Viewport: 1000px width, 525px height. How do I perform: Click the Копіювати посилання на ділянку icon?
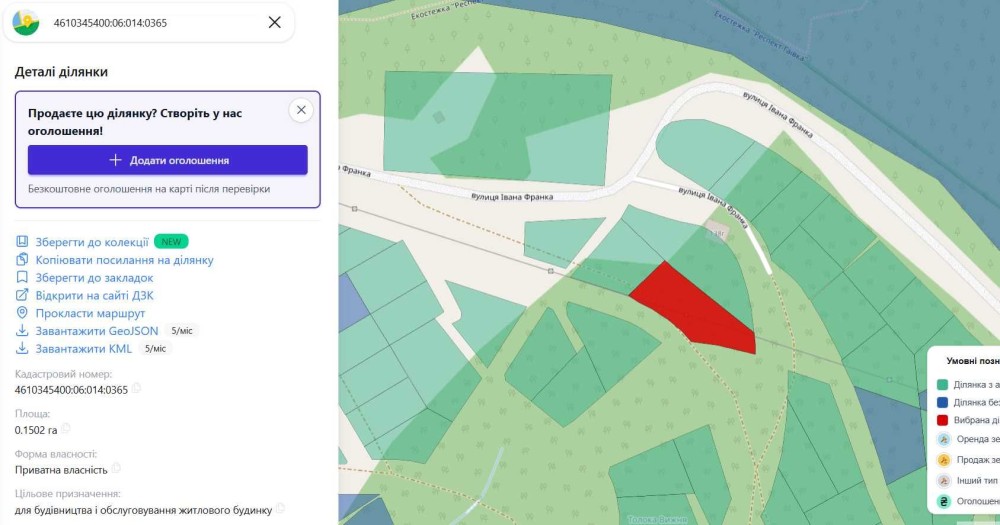pos(22,260)
